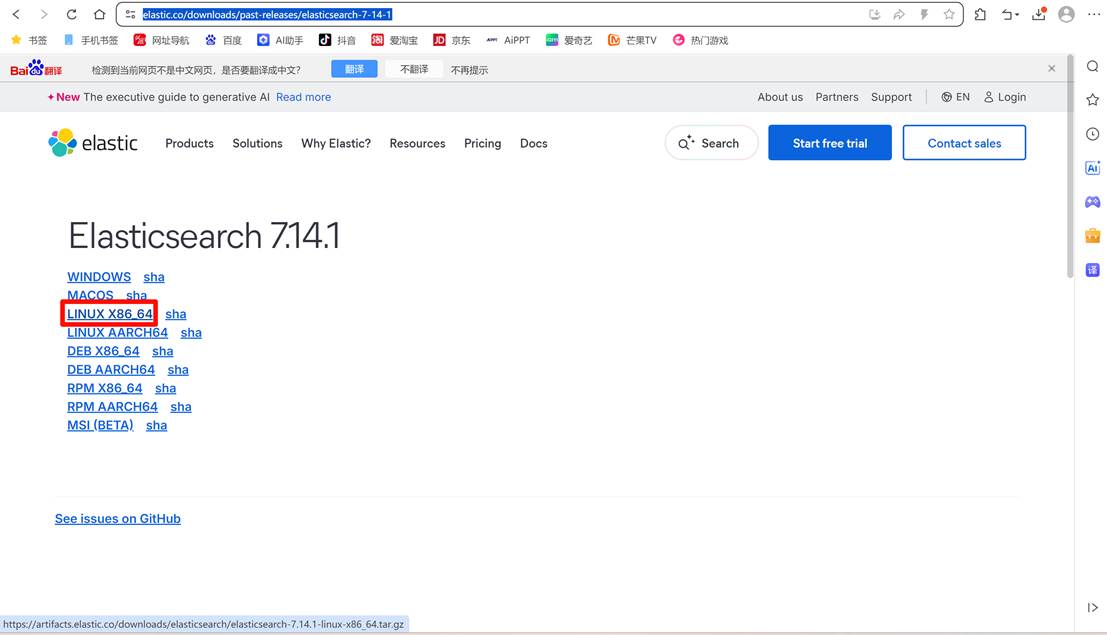1107x635 pixels.
Task: Open the 京东 bookmark
Action: coord(452,40)
